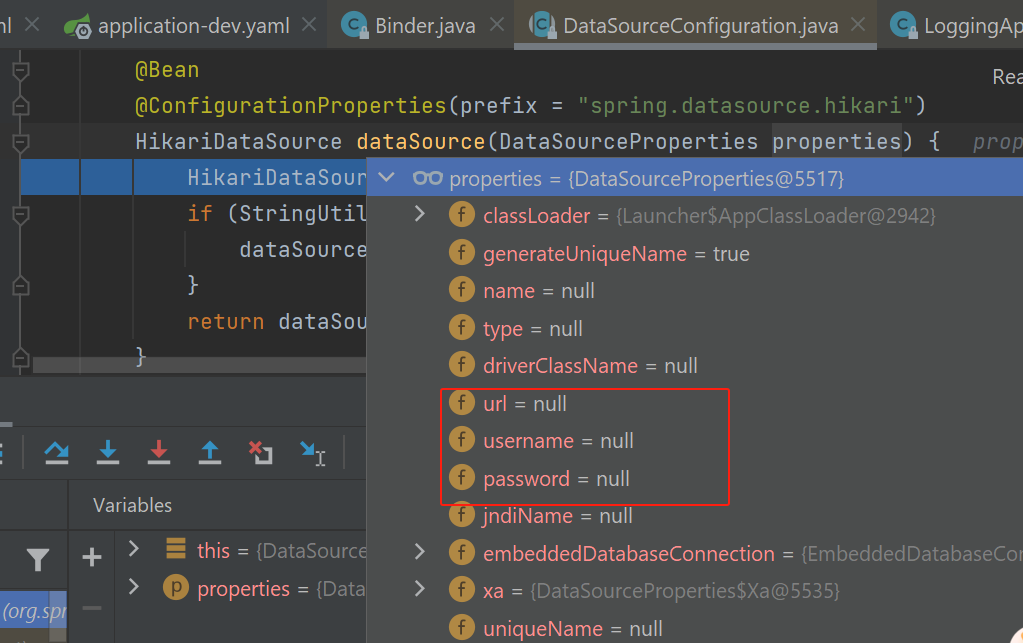Switch to the Binder.java tab
The image size is (1023, 643).
[x=425, y=25]
